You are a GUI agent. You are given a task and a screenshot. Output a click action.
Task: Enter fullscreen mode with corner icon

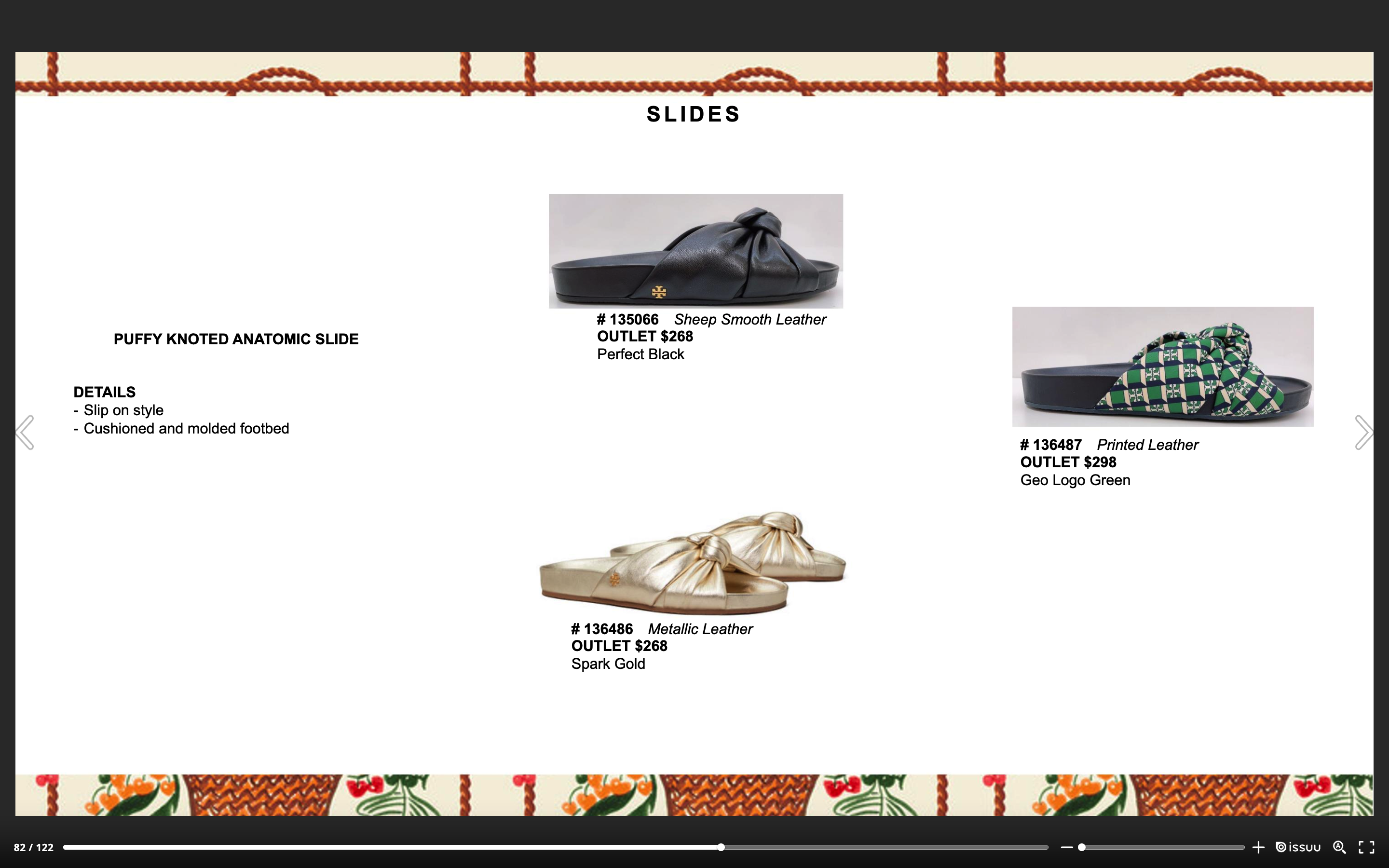click(1367, 847)
